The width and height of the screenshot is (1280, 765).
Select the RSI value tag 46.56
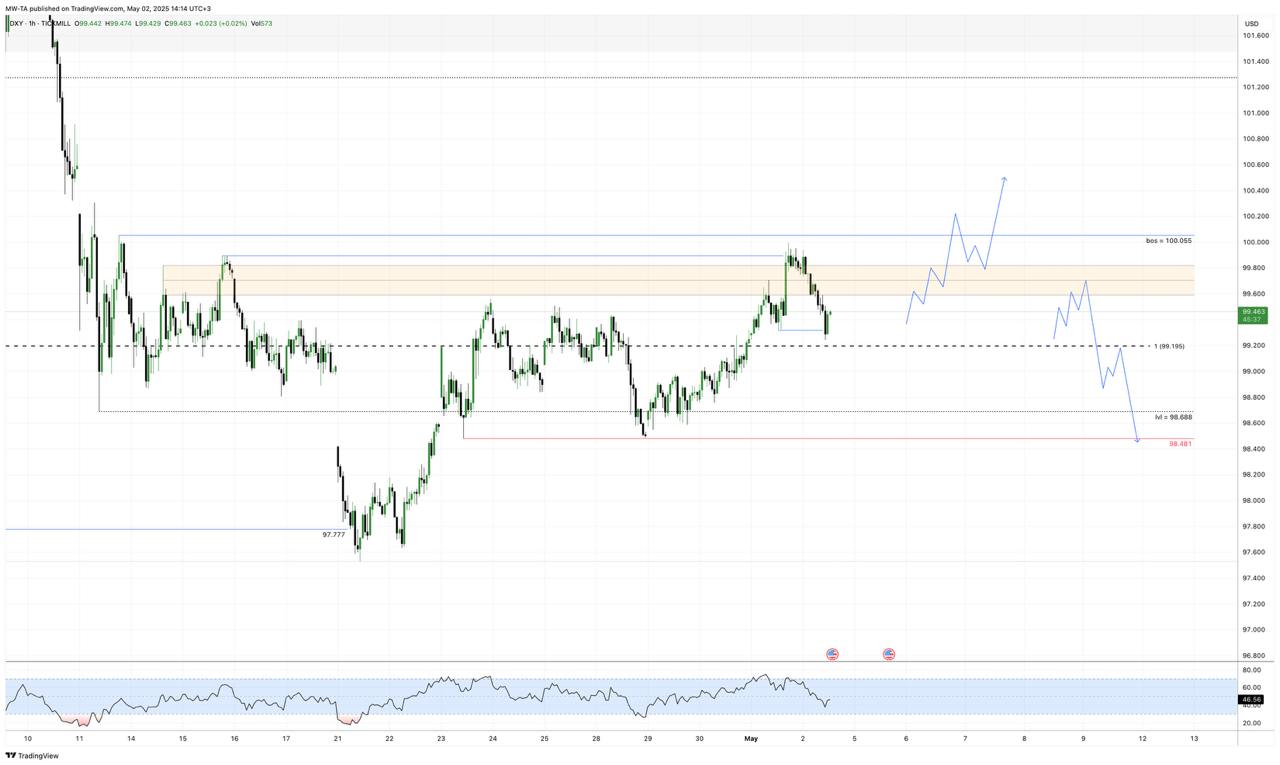coord(1252,699)
